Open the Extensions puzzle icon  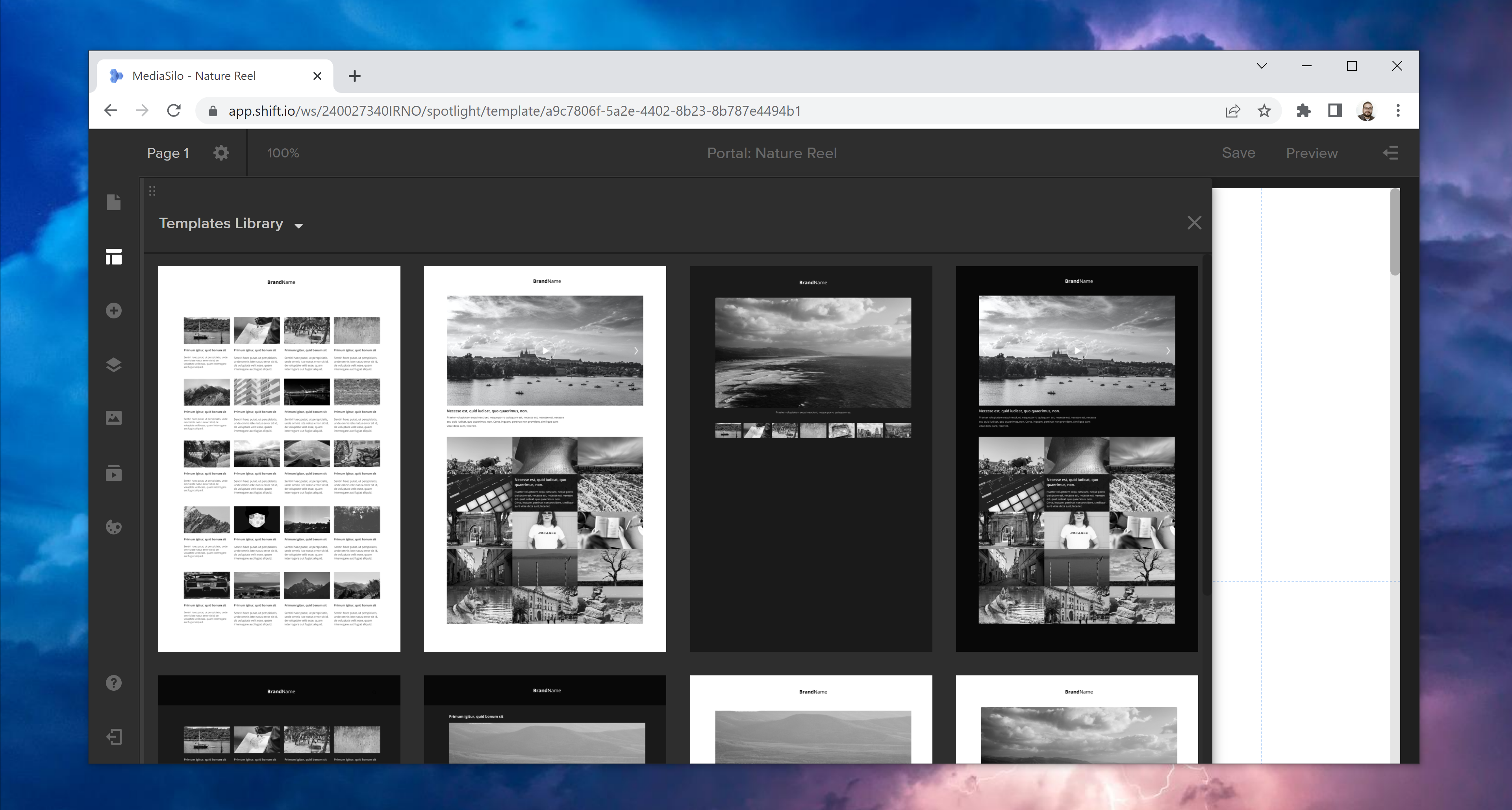pos(1304,111)
